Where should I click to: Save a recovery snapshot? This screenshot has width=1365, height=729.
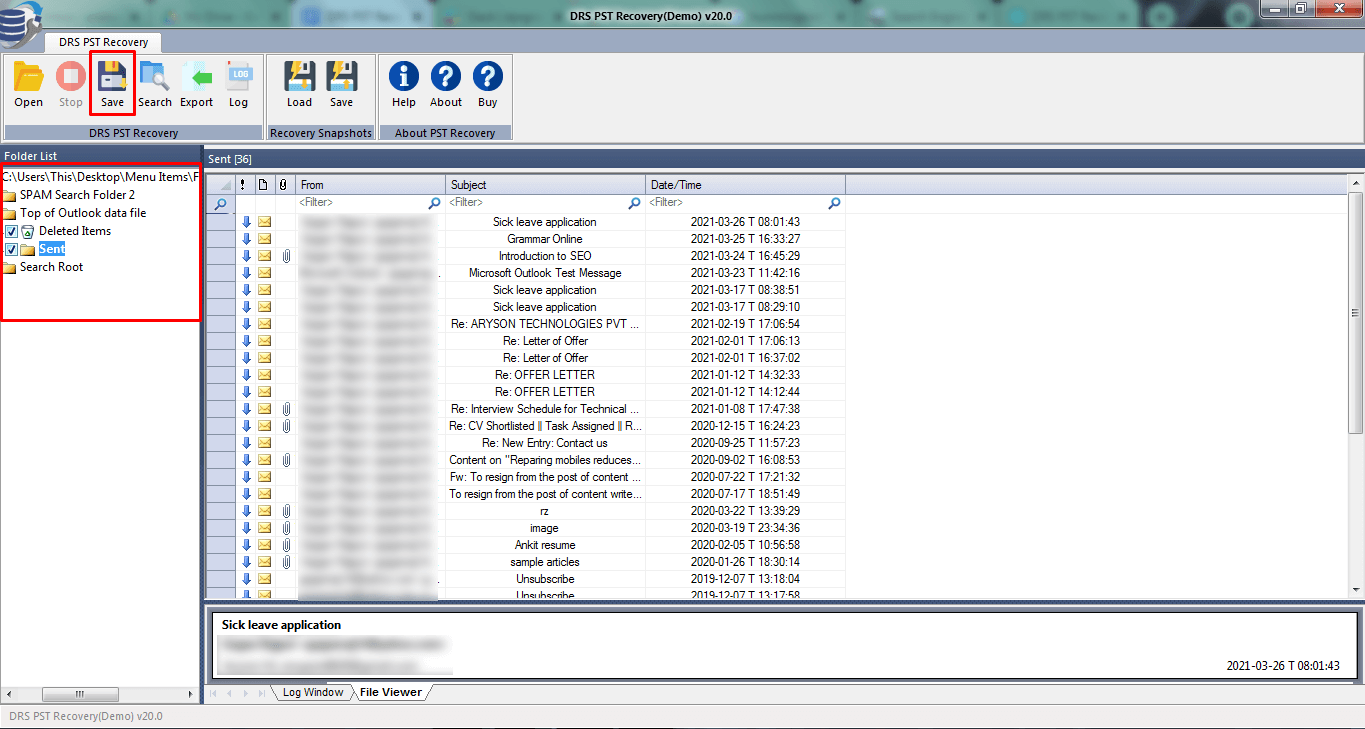pyautogui.click(x=342, y=84)
